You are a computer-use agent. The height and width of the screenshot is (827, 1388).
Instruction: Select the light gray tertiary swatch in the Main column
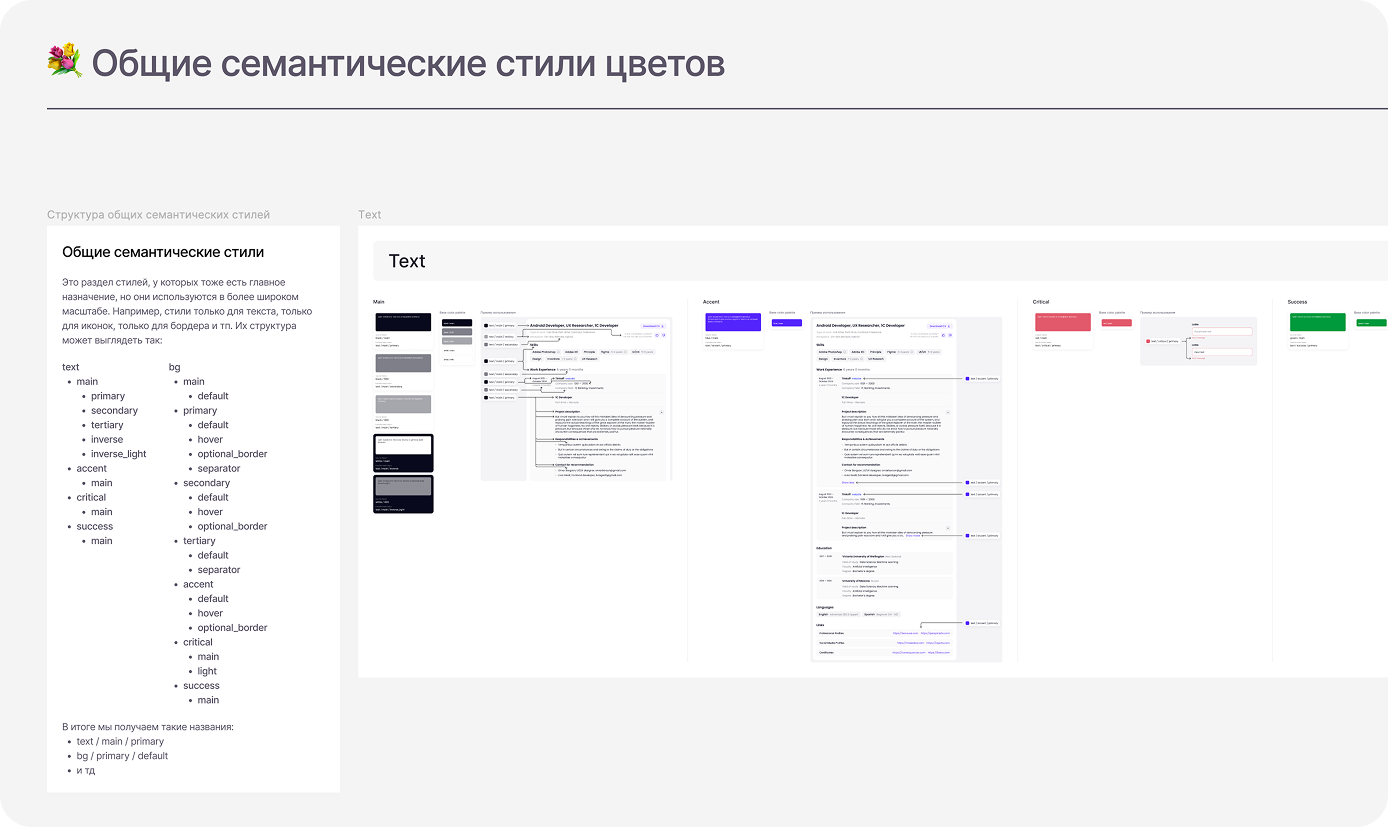[x=403, y=404]
